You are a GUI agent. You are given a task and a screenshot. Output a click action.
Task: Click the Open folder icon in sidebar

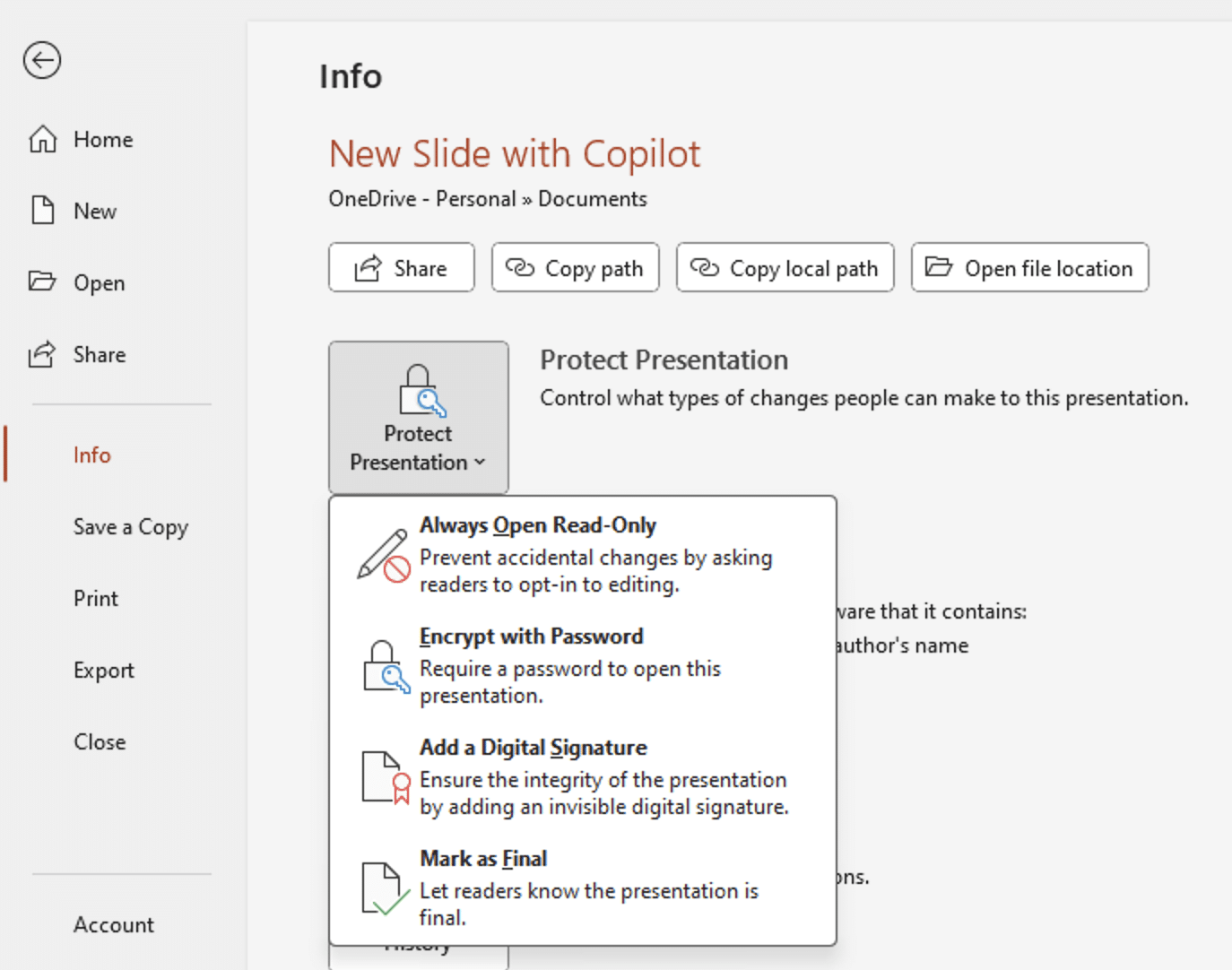[42, 281]
